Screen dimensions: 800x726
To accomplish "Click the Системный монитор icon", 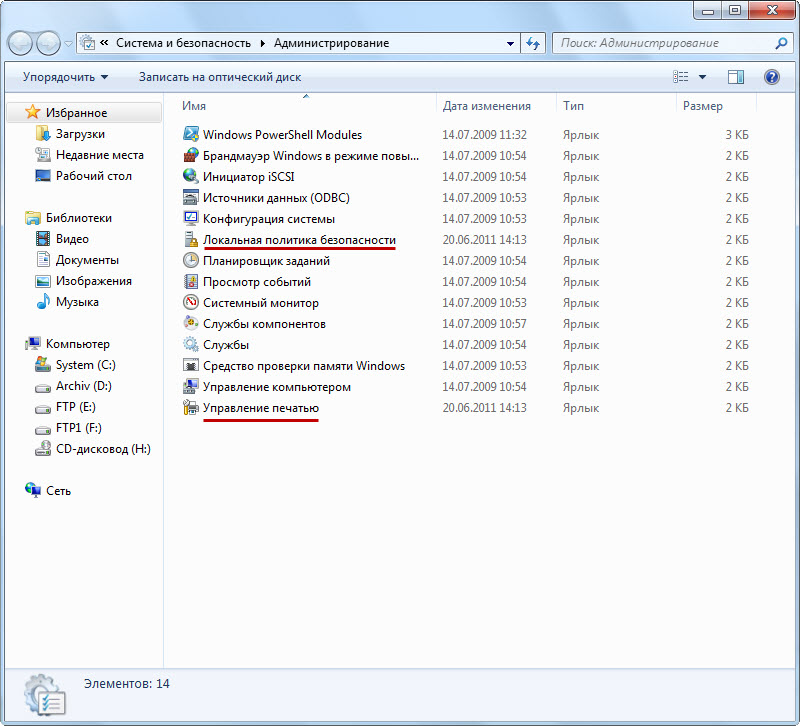I will [x=191, y=302].
